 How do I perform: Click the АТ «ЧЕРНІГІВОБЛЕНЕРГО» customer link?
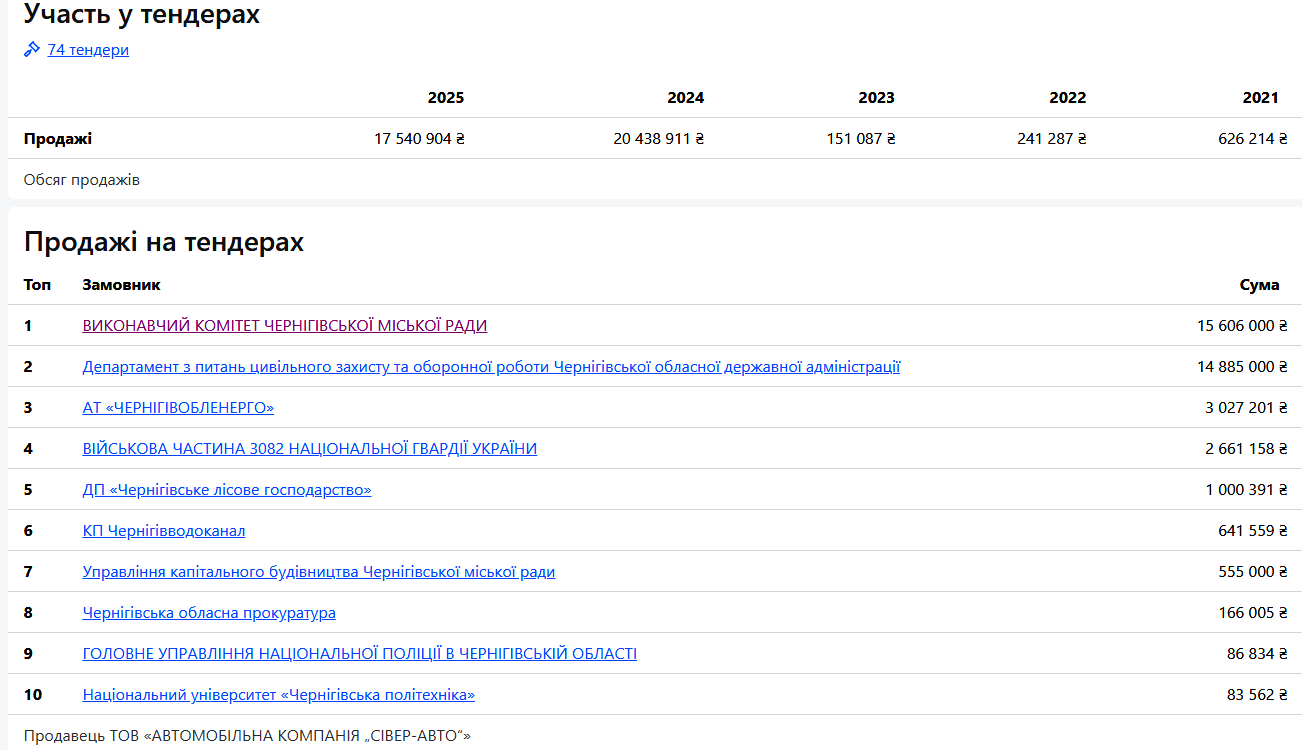[x=178, y=408]
